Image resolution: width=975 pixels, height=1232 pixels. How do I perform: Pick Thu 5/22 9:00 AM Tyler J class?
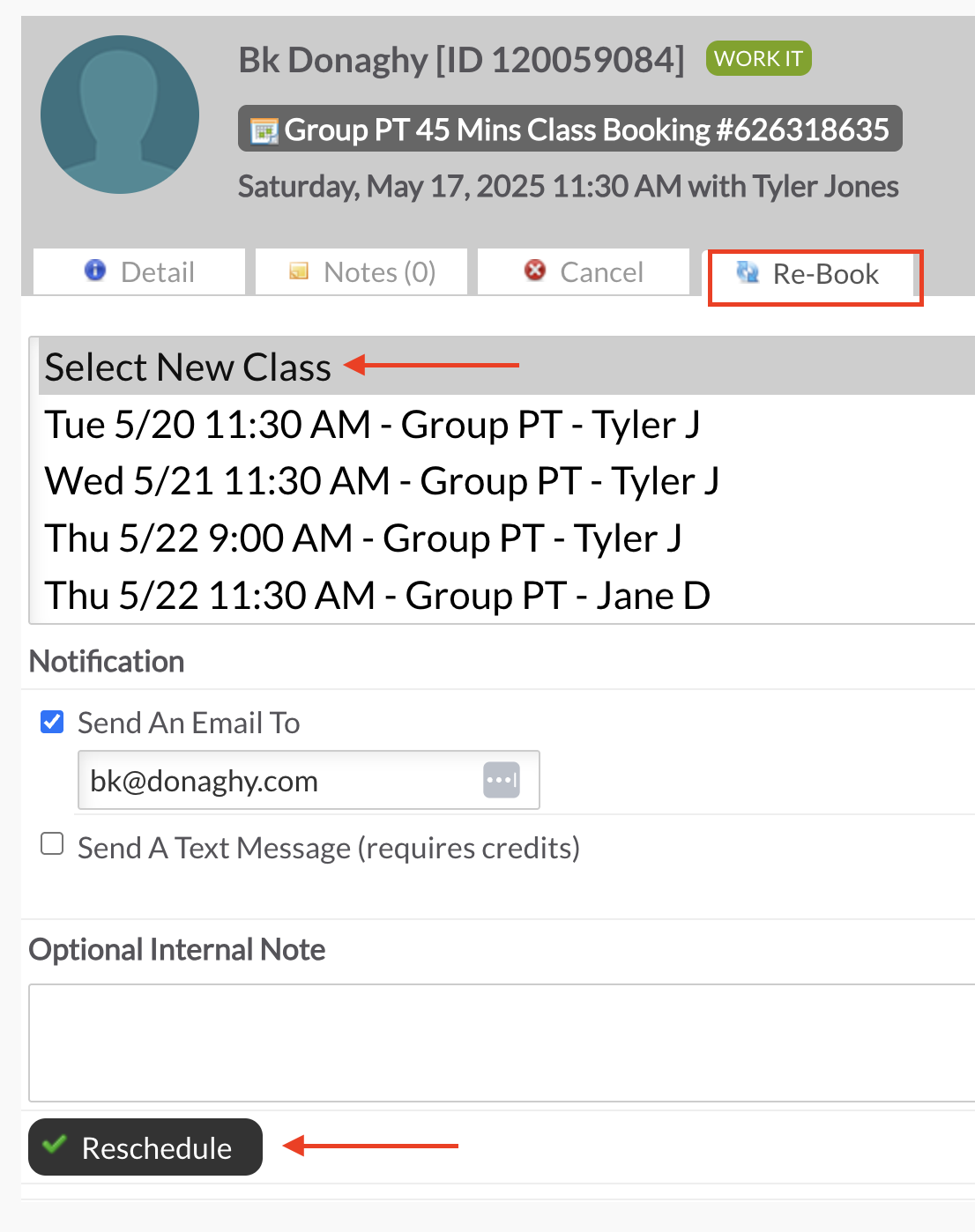pyautogui.click(x=363, y=538)
